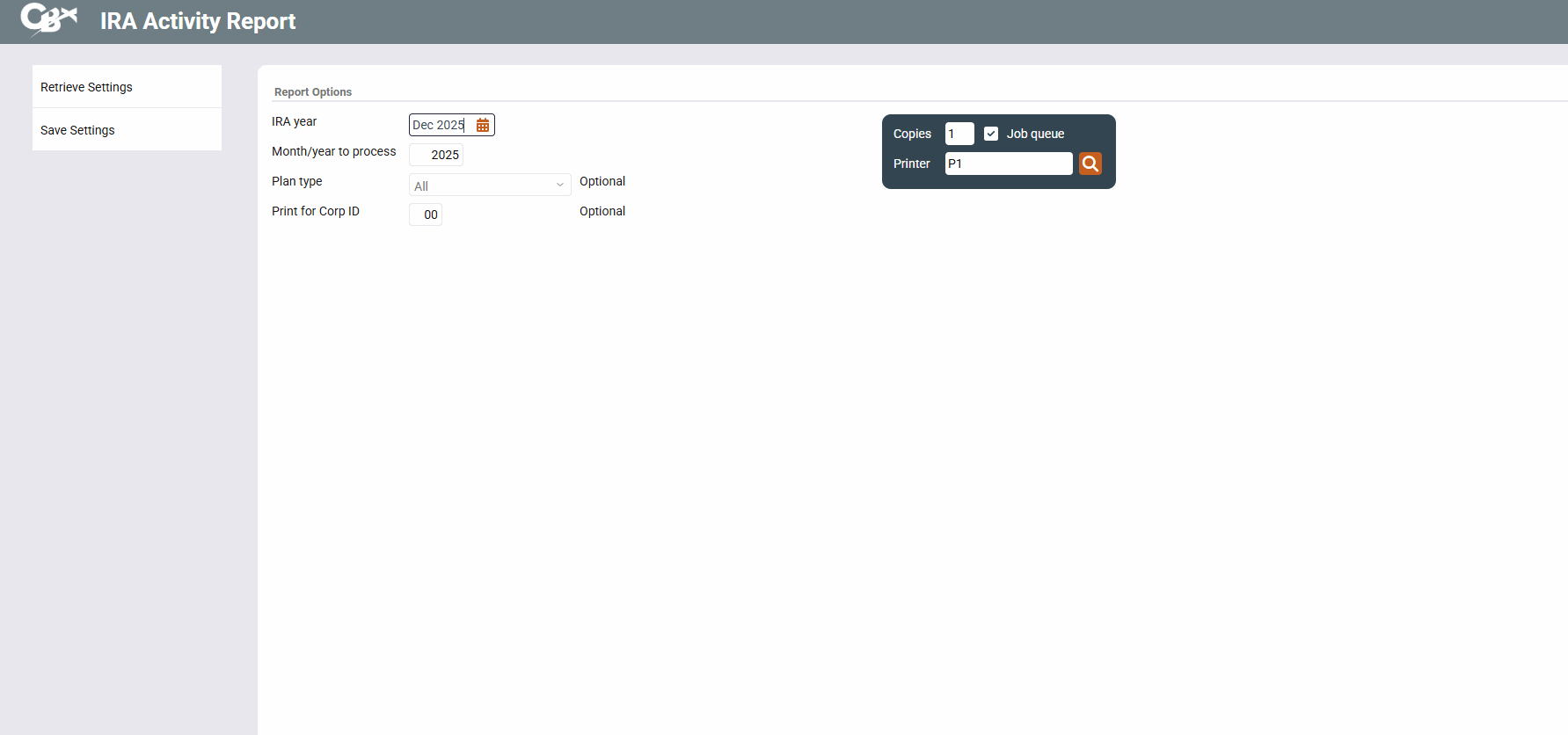
Task: Click the Job queue label text
Action: [1035, 134]
